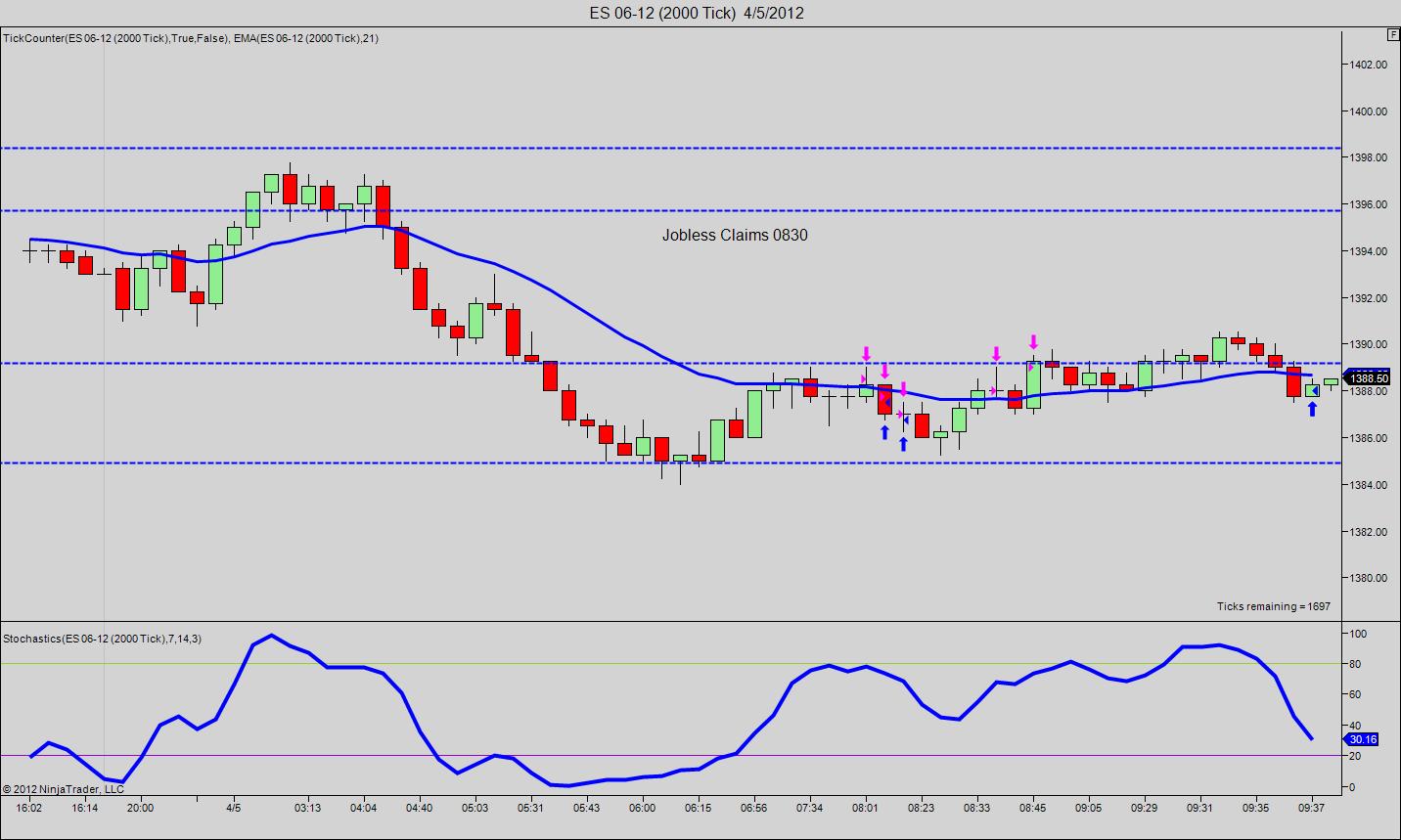Click the 05:03 time axis label
1401x840 pixels.
tap(475, 808)
